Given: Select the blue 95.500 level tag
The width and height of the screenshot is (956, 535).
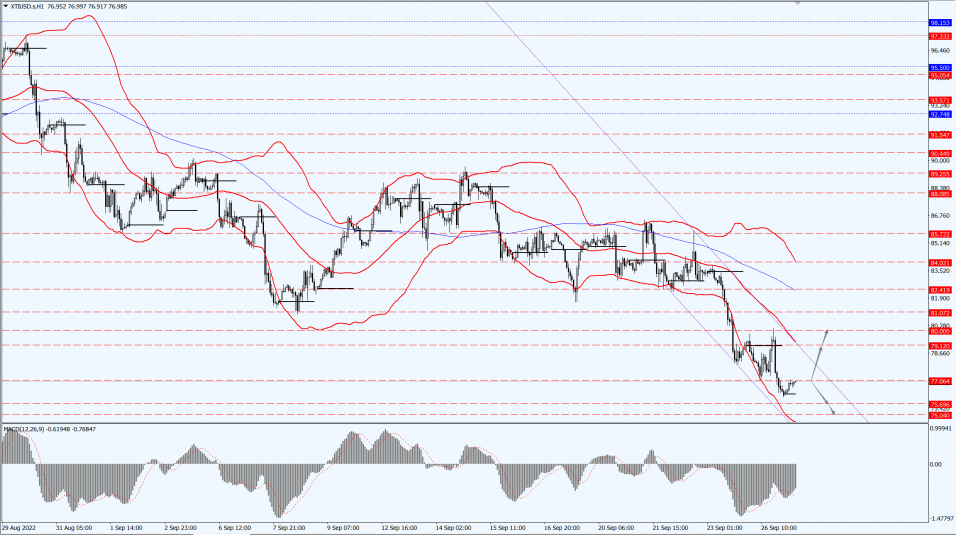Looking at the screenshot, I should (x=940, y=68).
